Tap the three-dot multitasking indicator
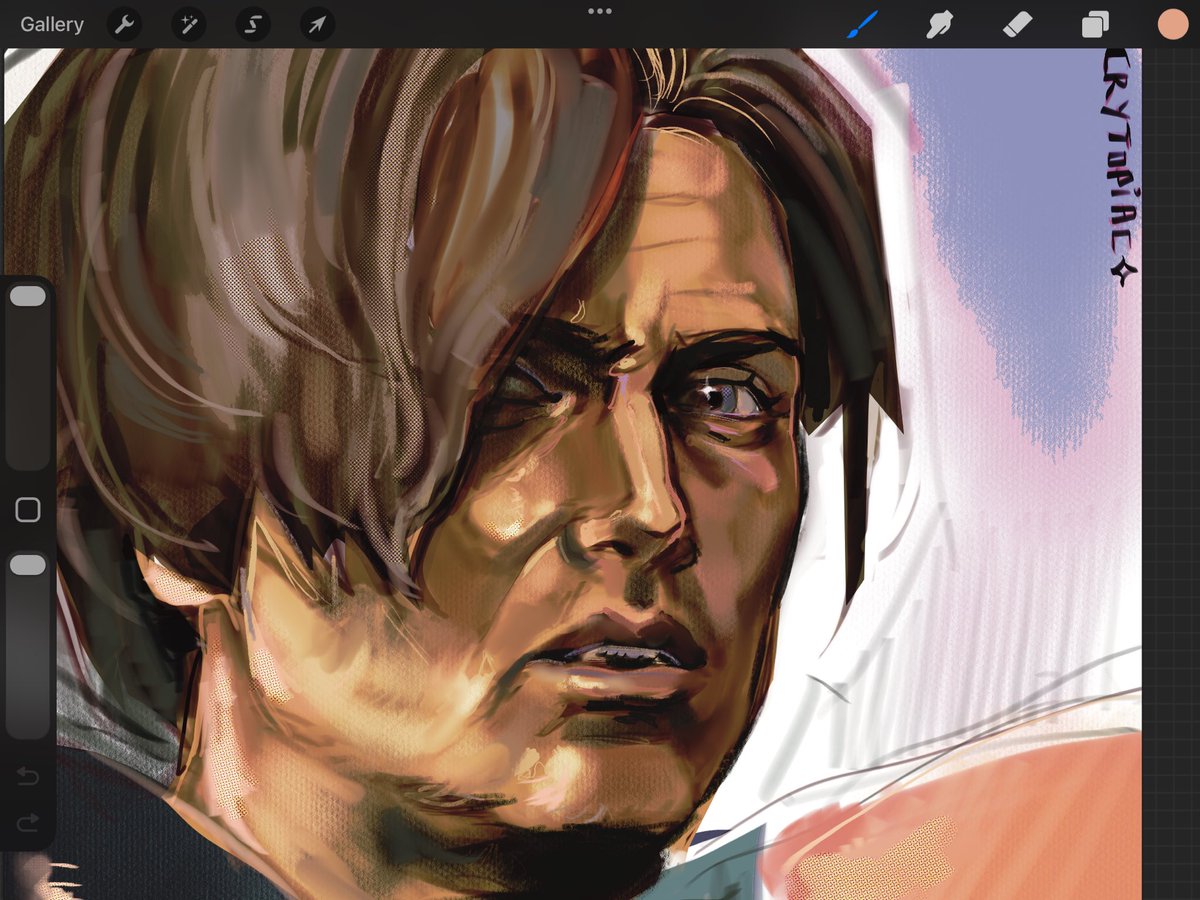 pos(600,11)
